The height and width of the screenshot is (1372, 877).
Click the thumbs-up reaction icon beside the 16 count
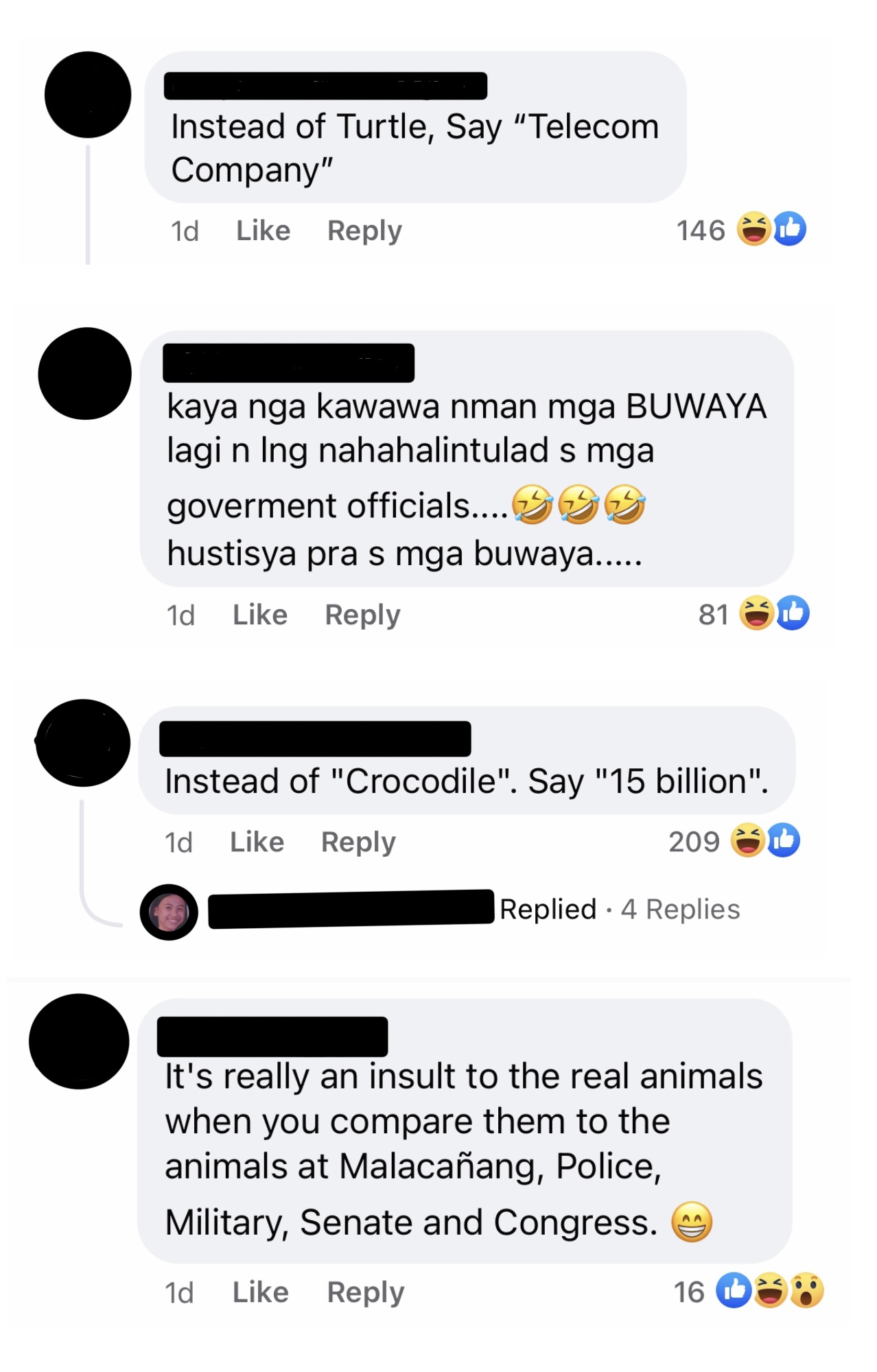(x=734, y=1291)
